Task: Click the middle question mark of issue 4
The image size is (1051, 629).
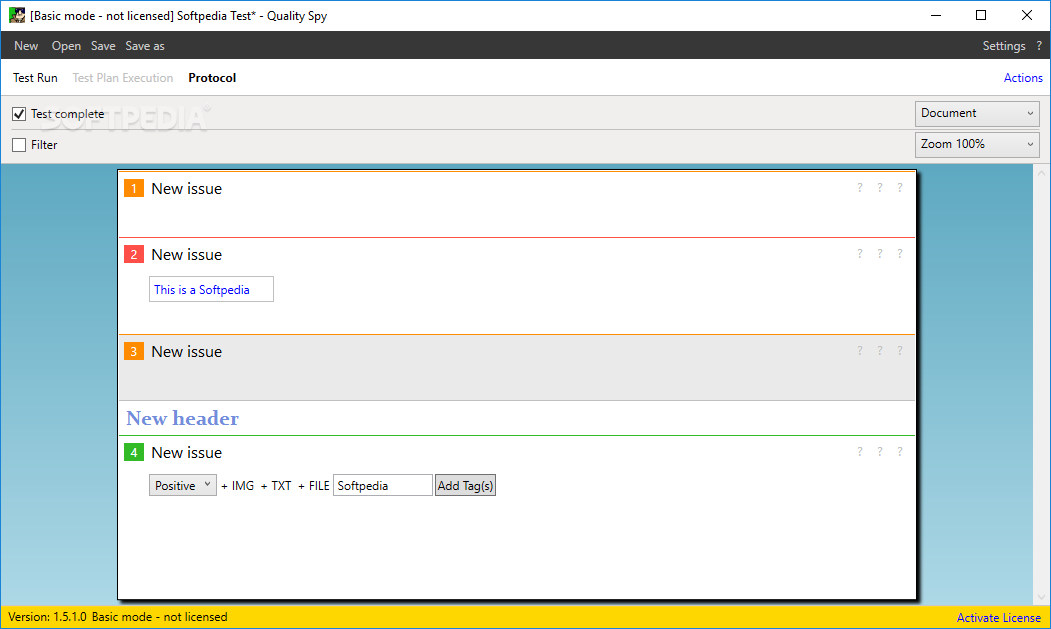Action: click(879, 452)
